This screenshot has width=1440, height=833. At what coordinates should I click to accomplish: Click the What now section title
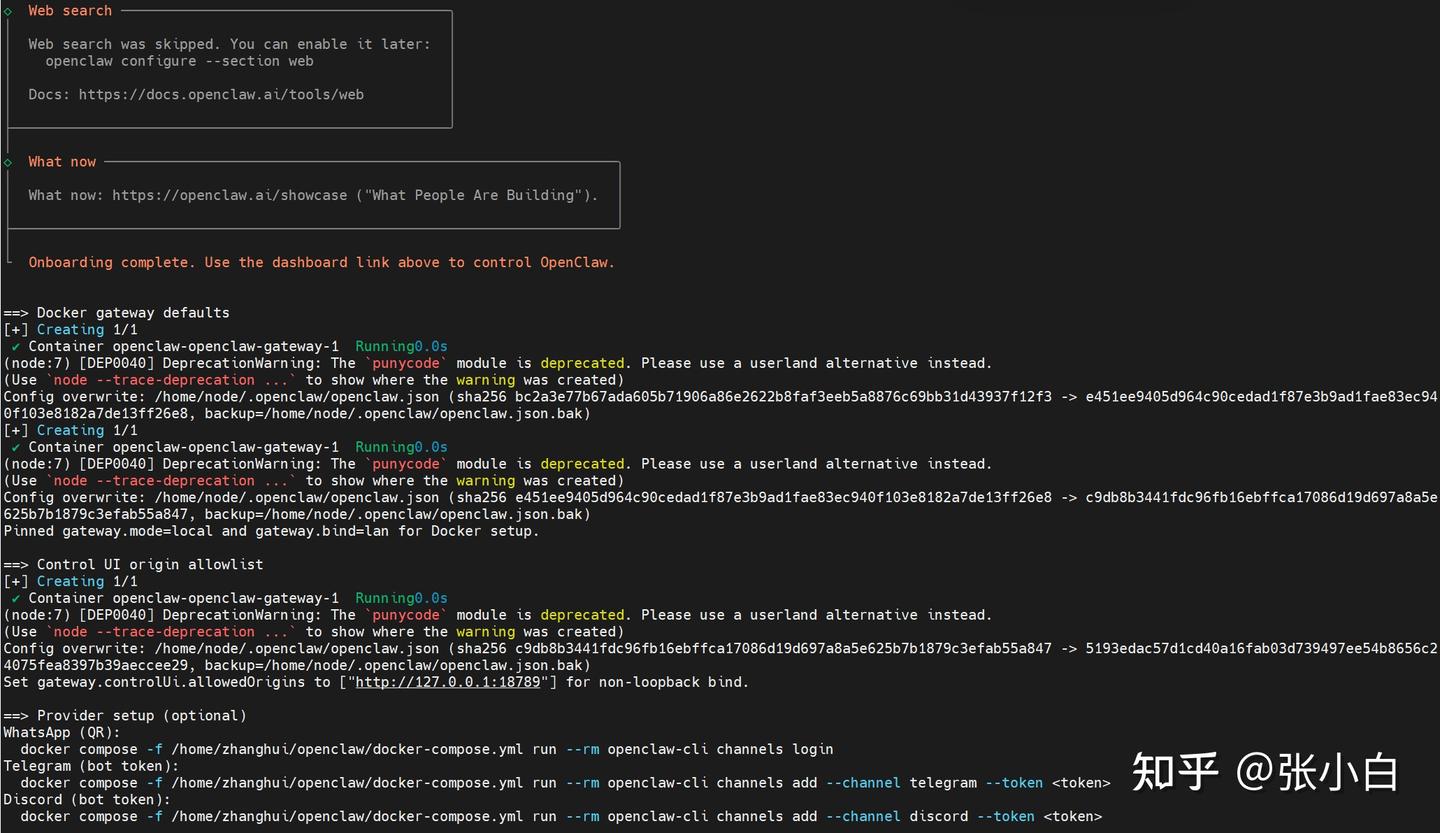(62, 162)
